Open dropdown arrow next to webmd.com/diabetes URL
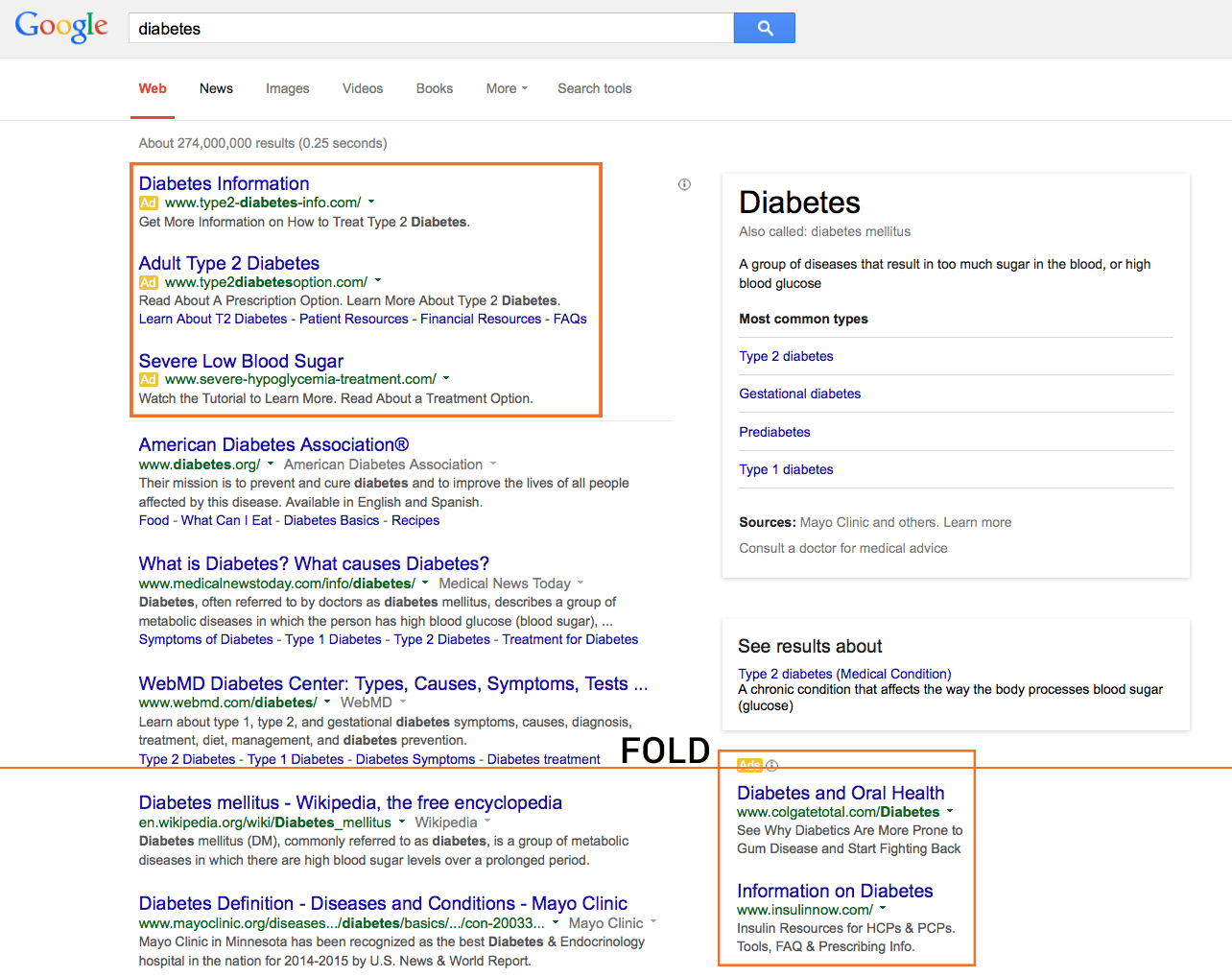1232x977 pixels. [327, 703]
